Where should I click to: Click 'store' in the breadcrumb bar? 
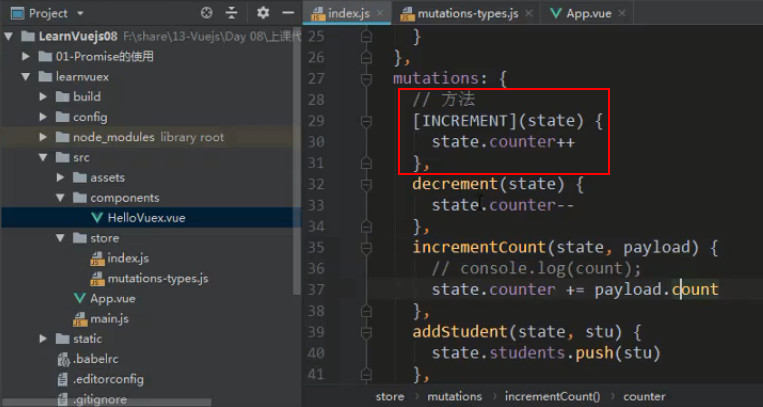(390, 396)
